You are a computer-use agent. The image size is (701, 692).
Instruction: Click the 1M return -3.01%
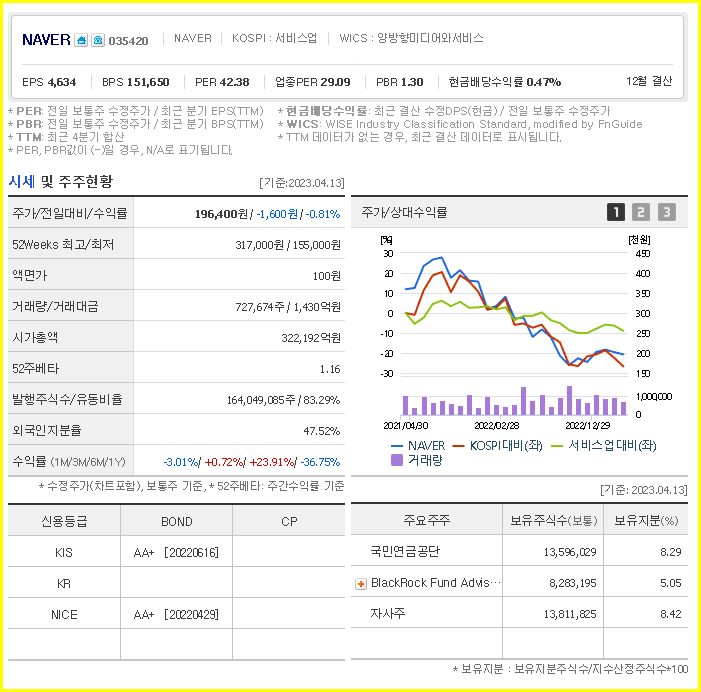181,462
